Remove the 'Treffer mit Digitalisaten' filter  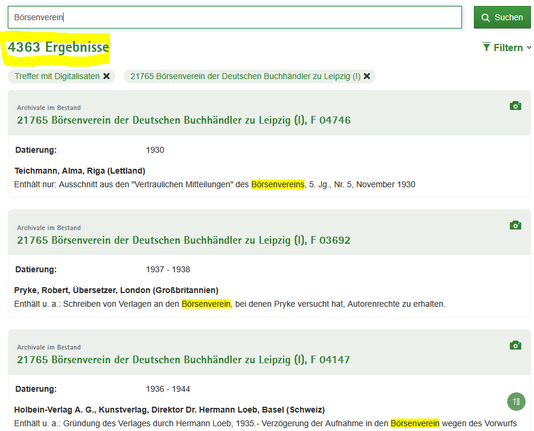(107, 76)
